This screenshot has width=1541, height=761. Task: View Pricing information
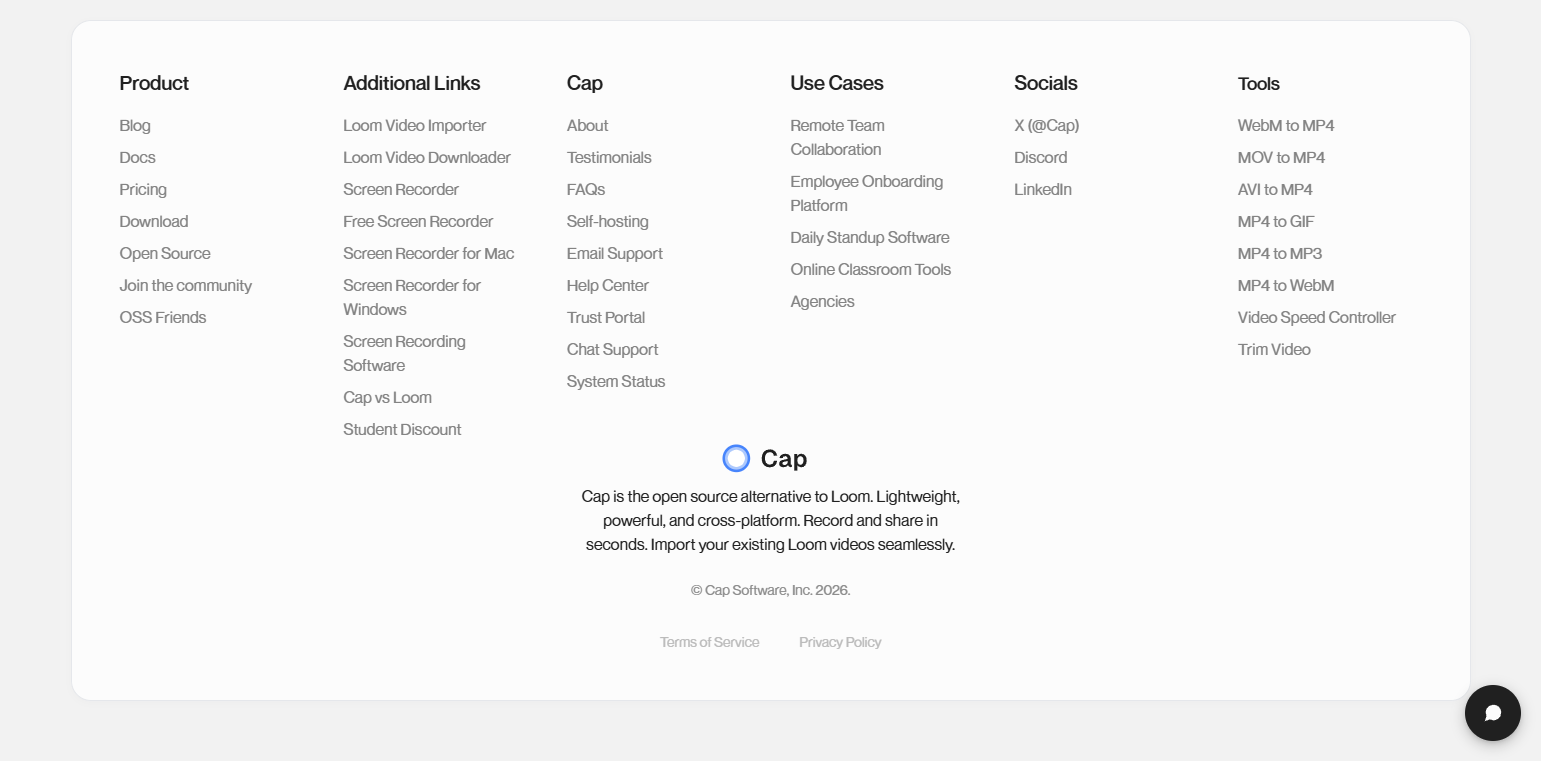(x=143, y=189)
